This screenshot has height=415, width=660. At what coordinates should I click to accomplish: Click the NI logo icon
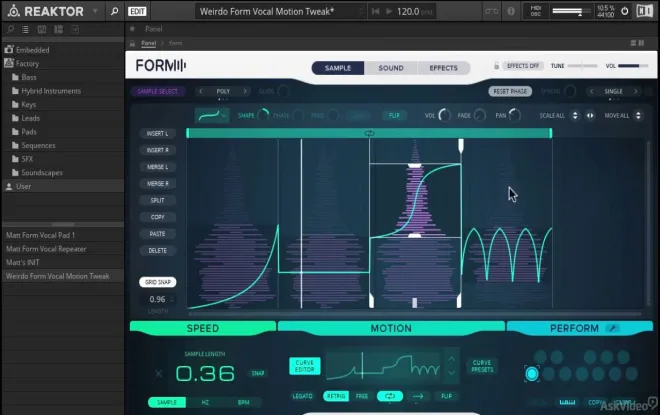tap(644, 11)
